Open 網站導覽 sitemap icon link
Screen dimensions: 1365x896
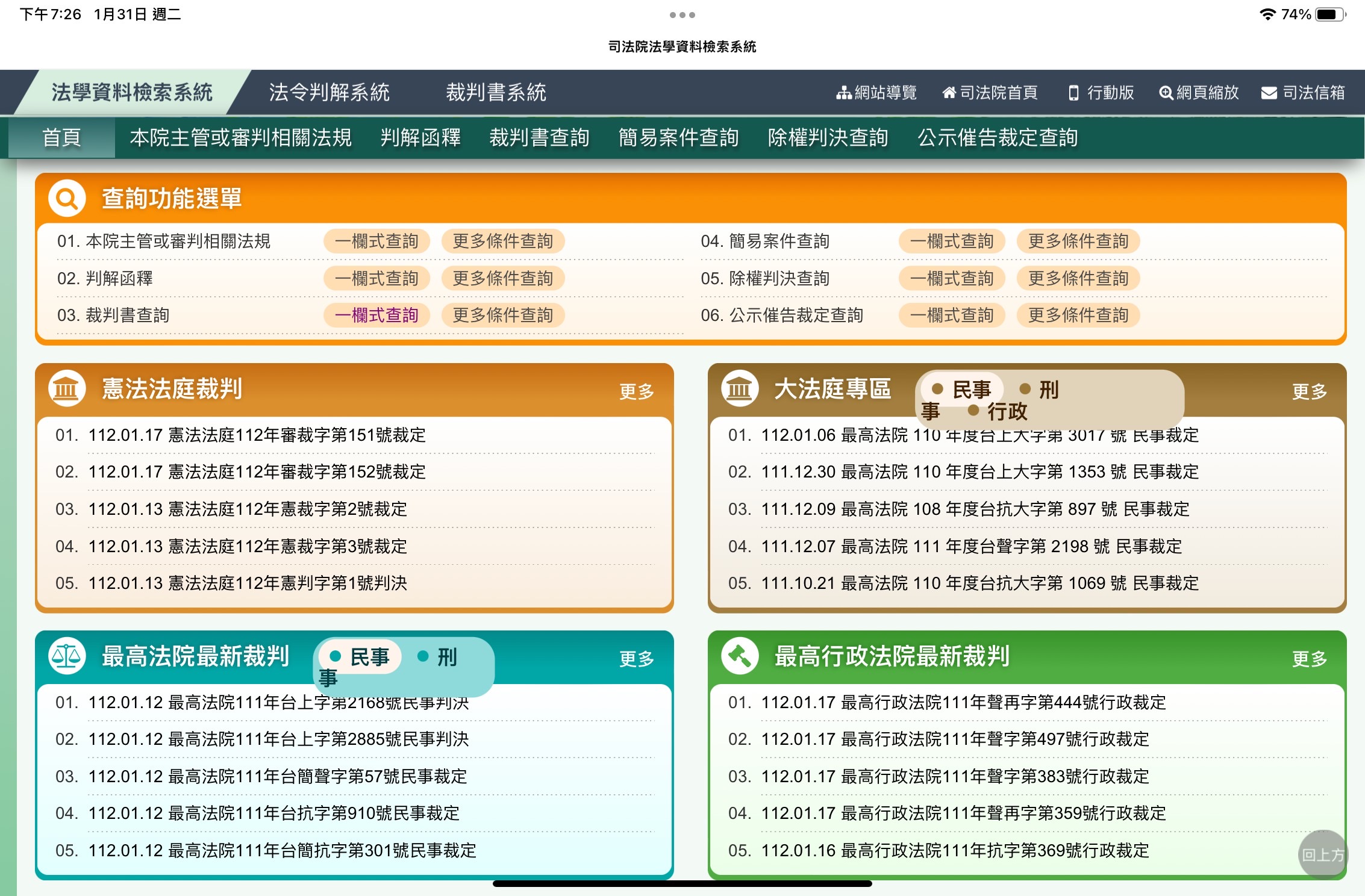pyautogui.click(x=876, y=93)
